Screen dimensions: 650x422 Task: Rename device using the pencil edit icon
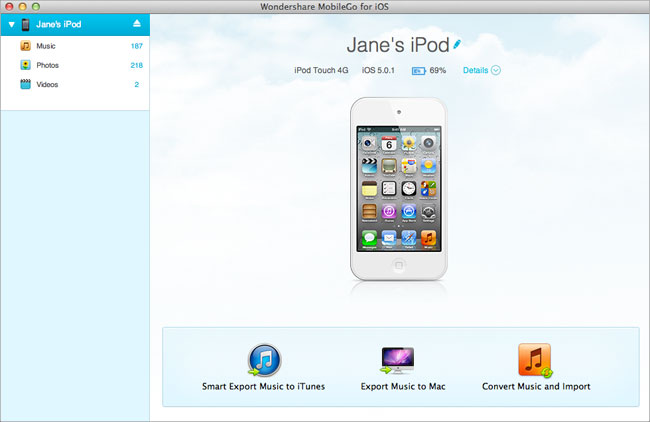457,44
